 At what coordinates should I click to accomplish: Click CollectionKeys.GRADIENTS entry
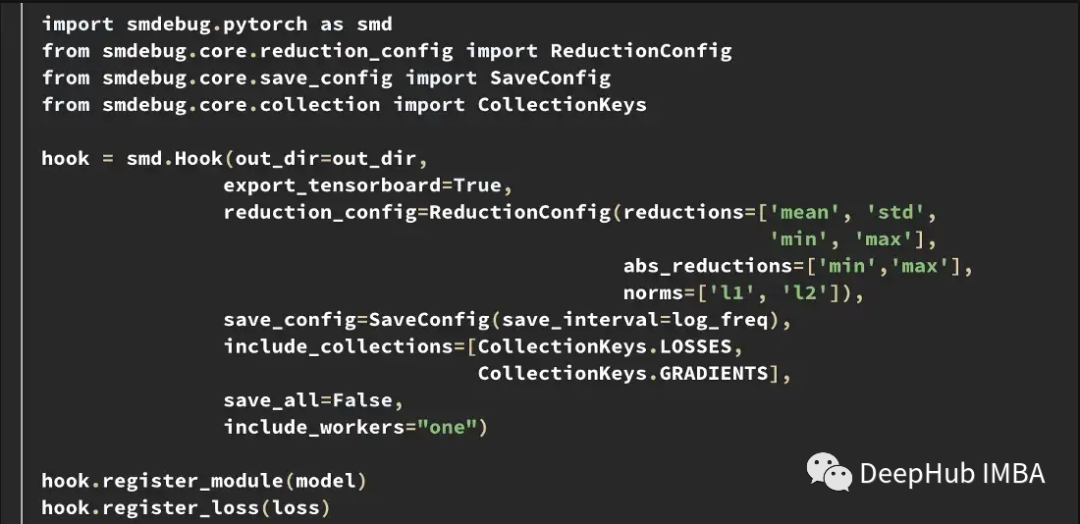623,373
